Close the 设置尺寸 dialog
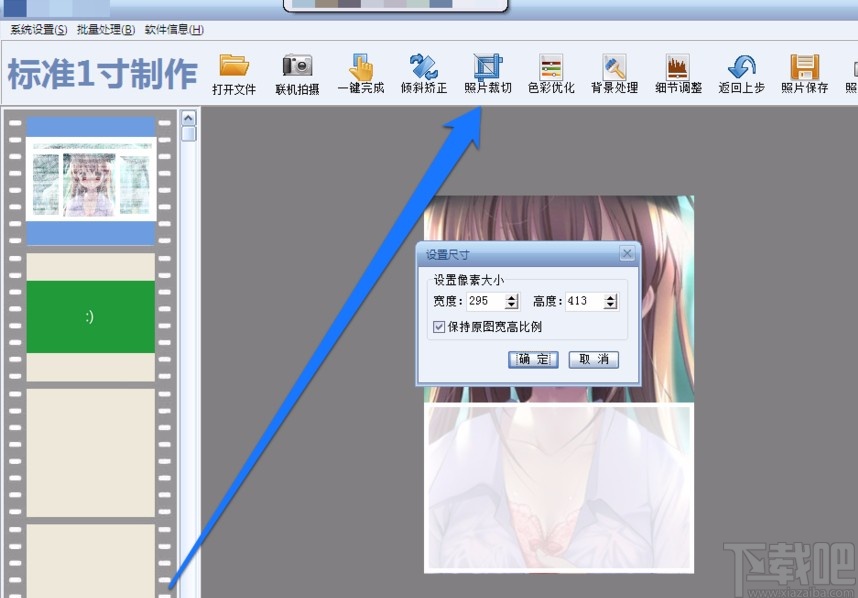 (x=627, y=253)
